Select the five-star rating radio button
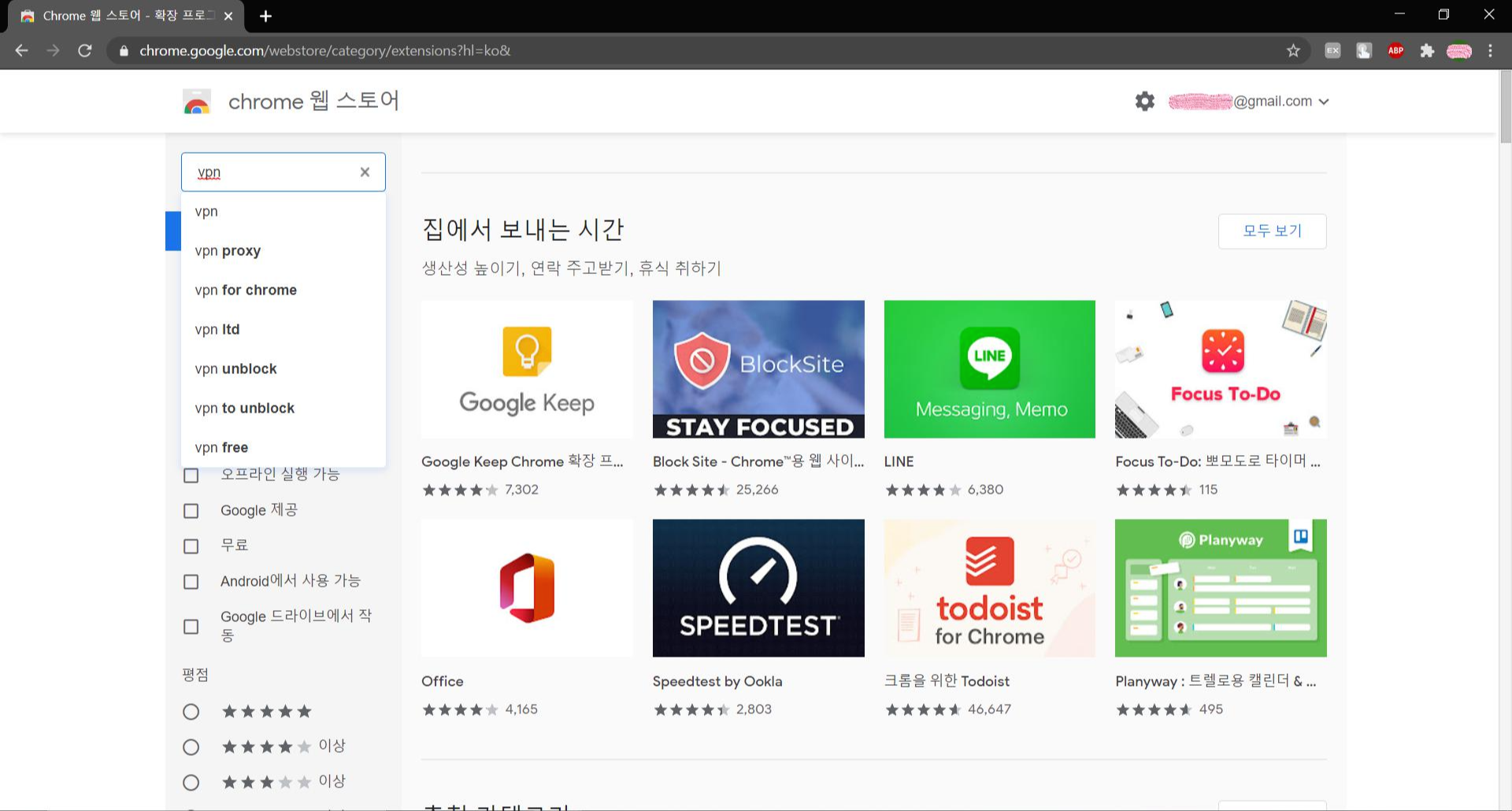Image resolution: width=1512 pixels, height=811 pixels. (191, 712)
